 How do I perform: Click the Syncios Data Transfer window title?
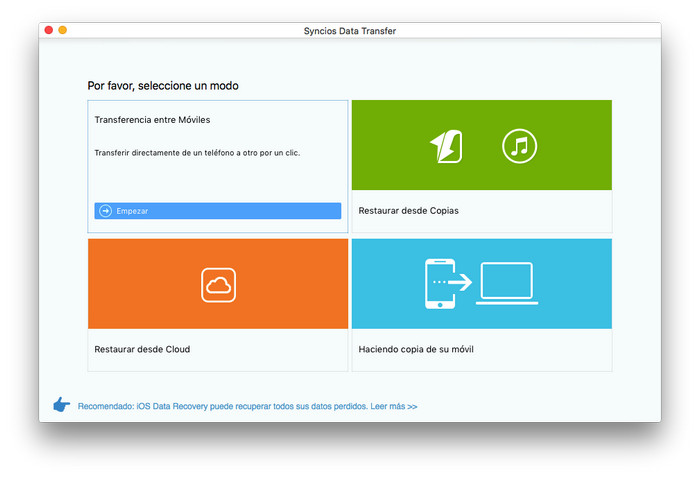tap(350, 31)
